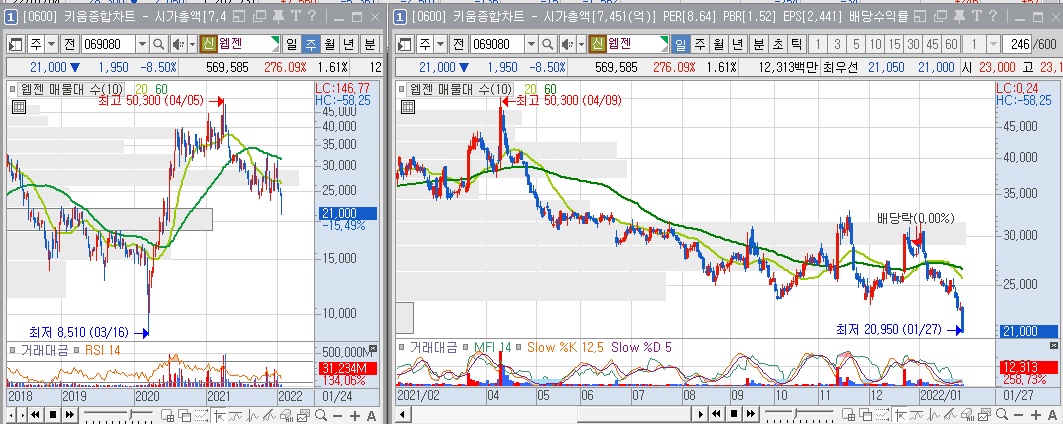Zoom in with plus icon in right chart
1063x424 pixels.
coord(1036,415)
